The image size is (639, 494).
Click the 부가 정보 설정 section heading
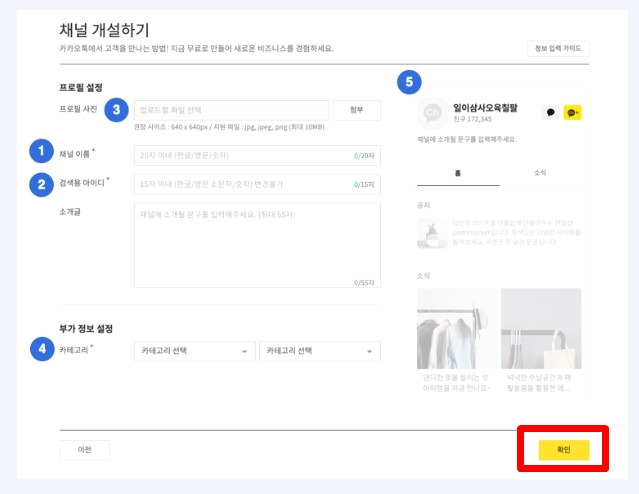(x=86, y=329)
